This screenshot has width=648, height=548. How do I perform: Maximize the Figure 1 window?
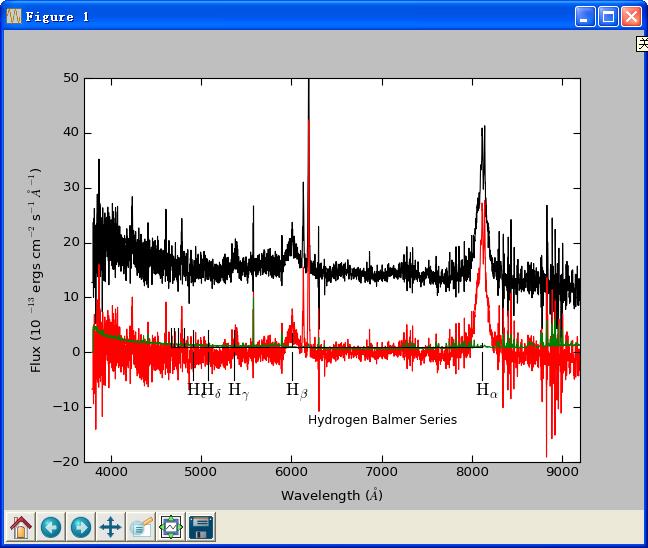(608, 17)
